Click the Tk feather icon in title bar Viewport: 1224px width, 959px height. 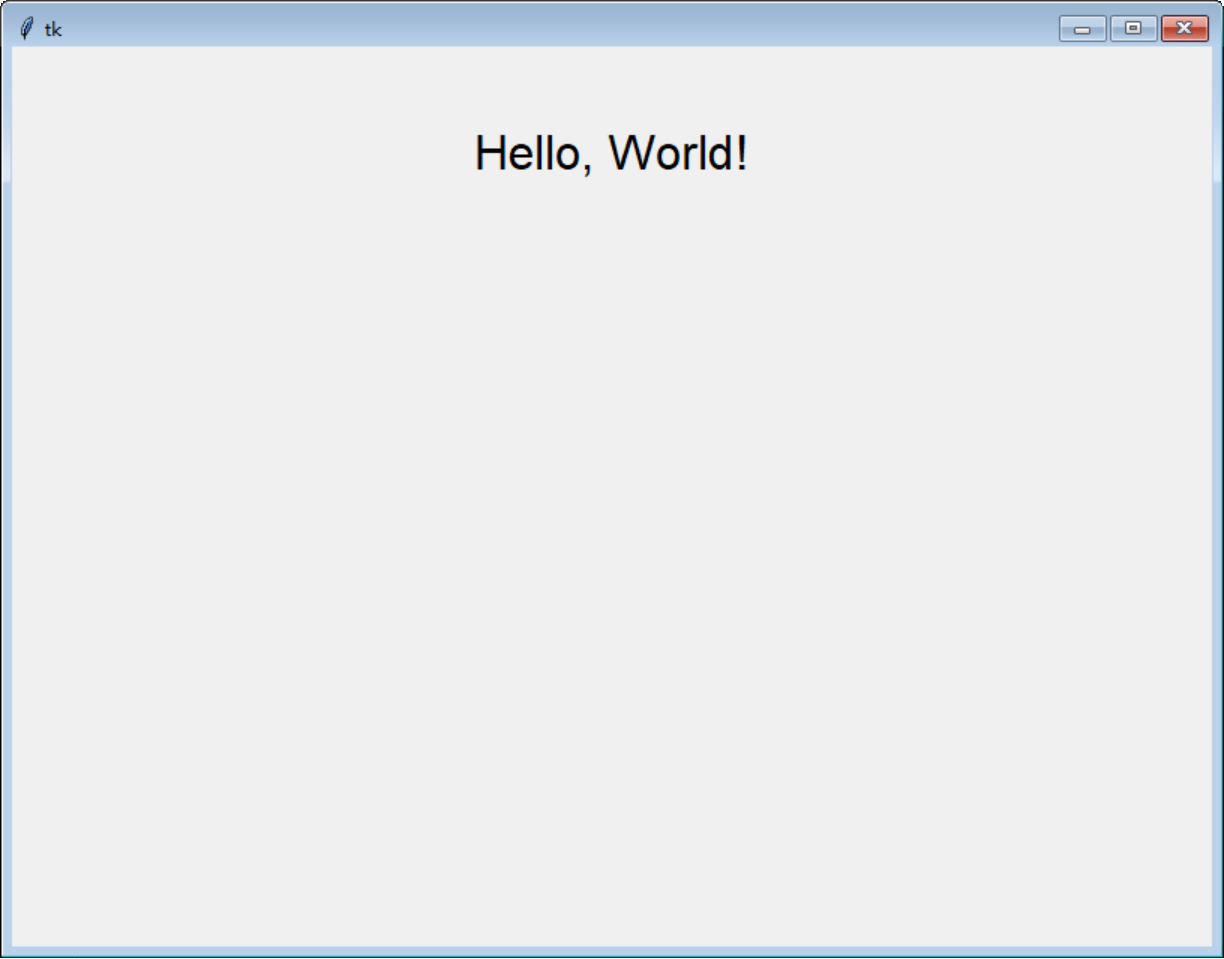click(x=27, y=28)
